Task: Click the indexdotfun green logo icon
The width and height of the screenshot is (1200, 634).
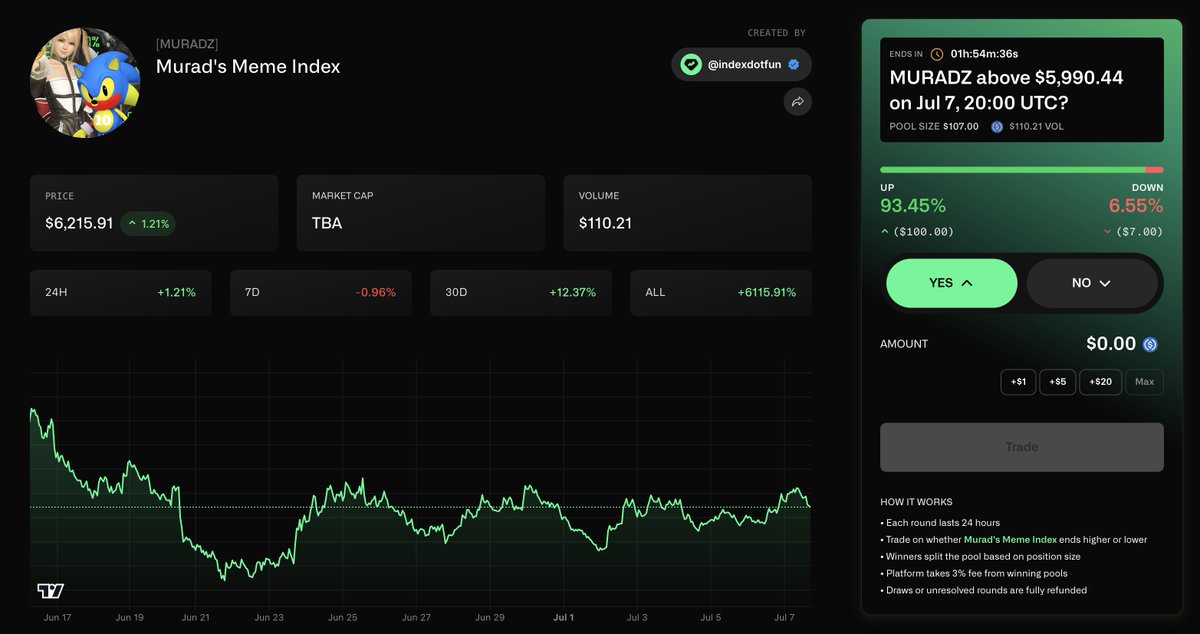Action: click(691, 64)
